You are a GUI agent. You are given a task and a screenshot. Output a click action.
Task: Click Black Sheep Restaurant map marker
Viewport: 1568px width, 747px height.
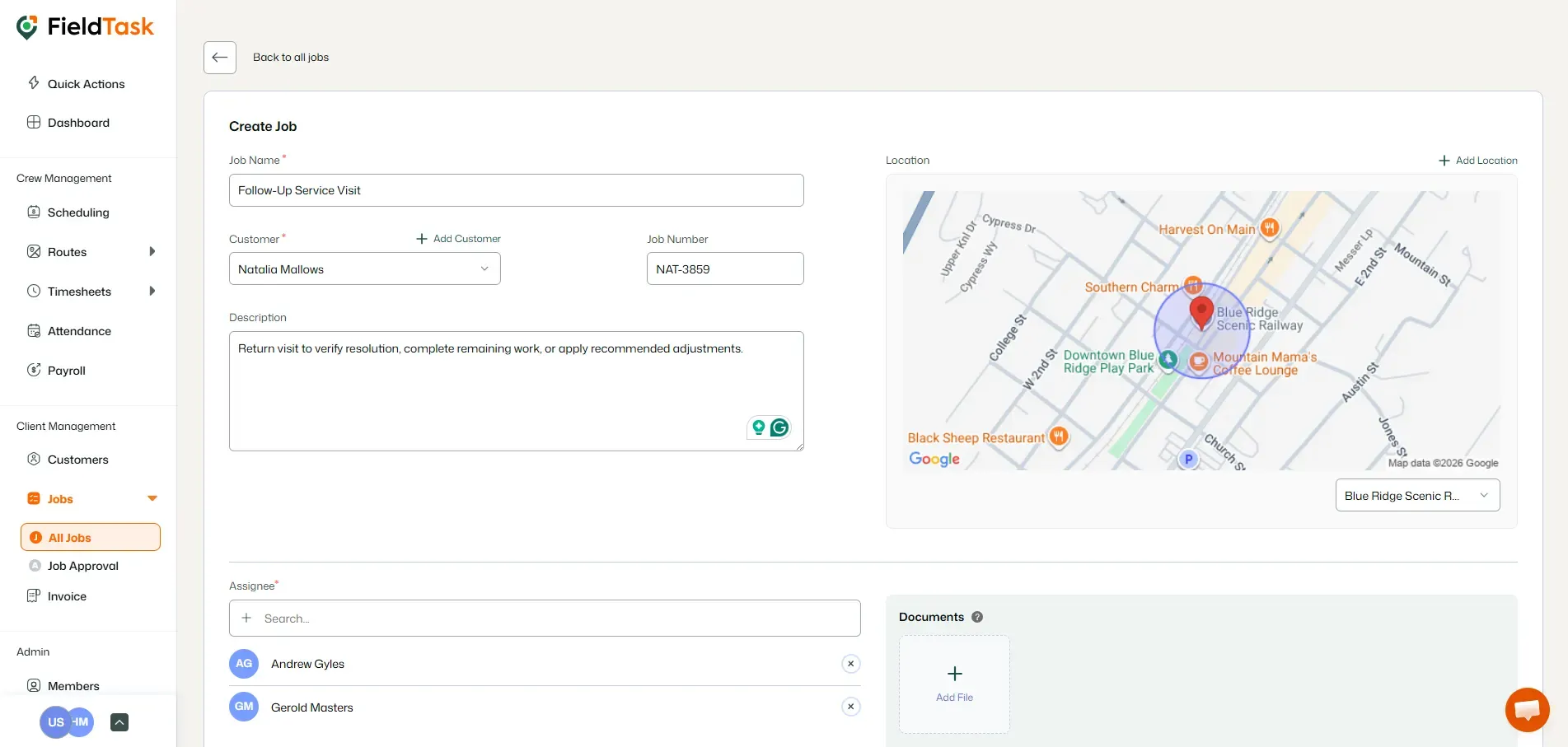tap(1060, 437)
